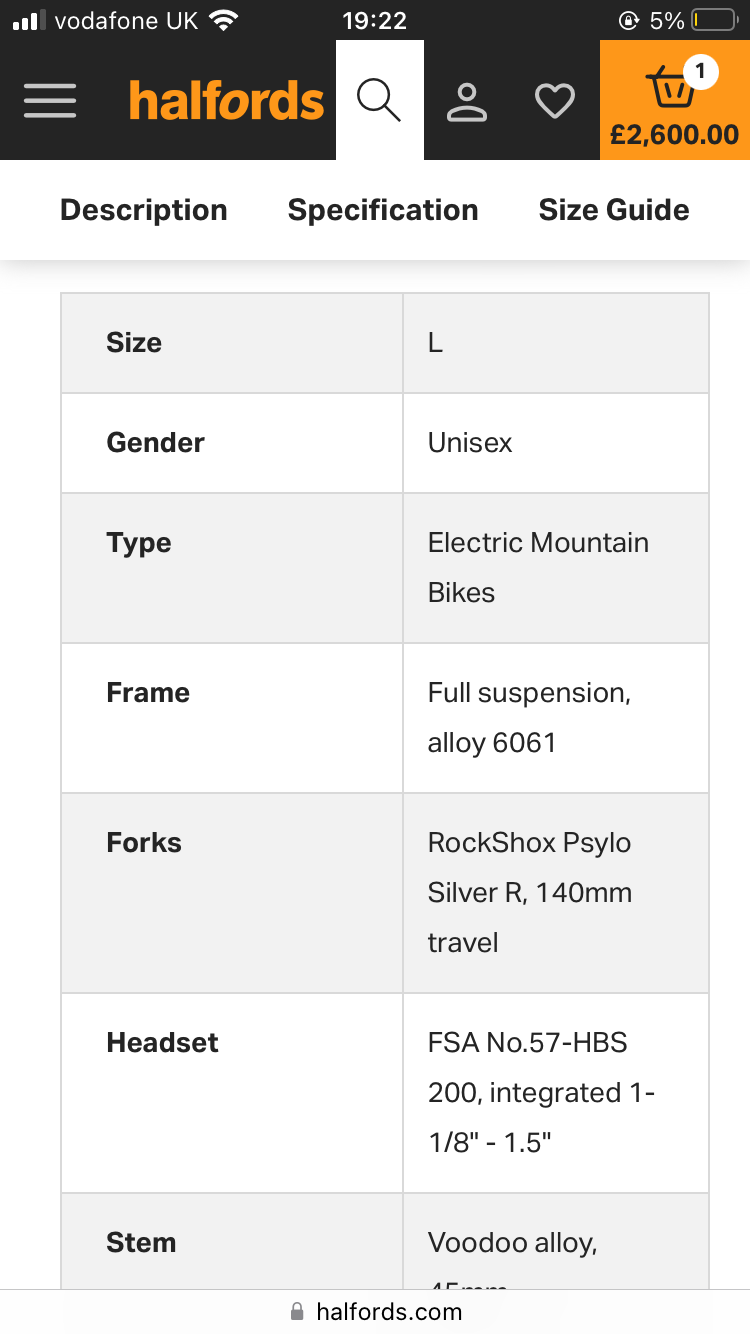The width and height of the screenshot is (750, 1334).
Task: Open the wishlist heart icon
Action: coord(555,101)
